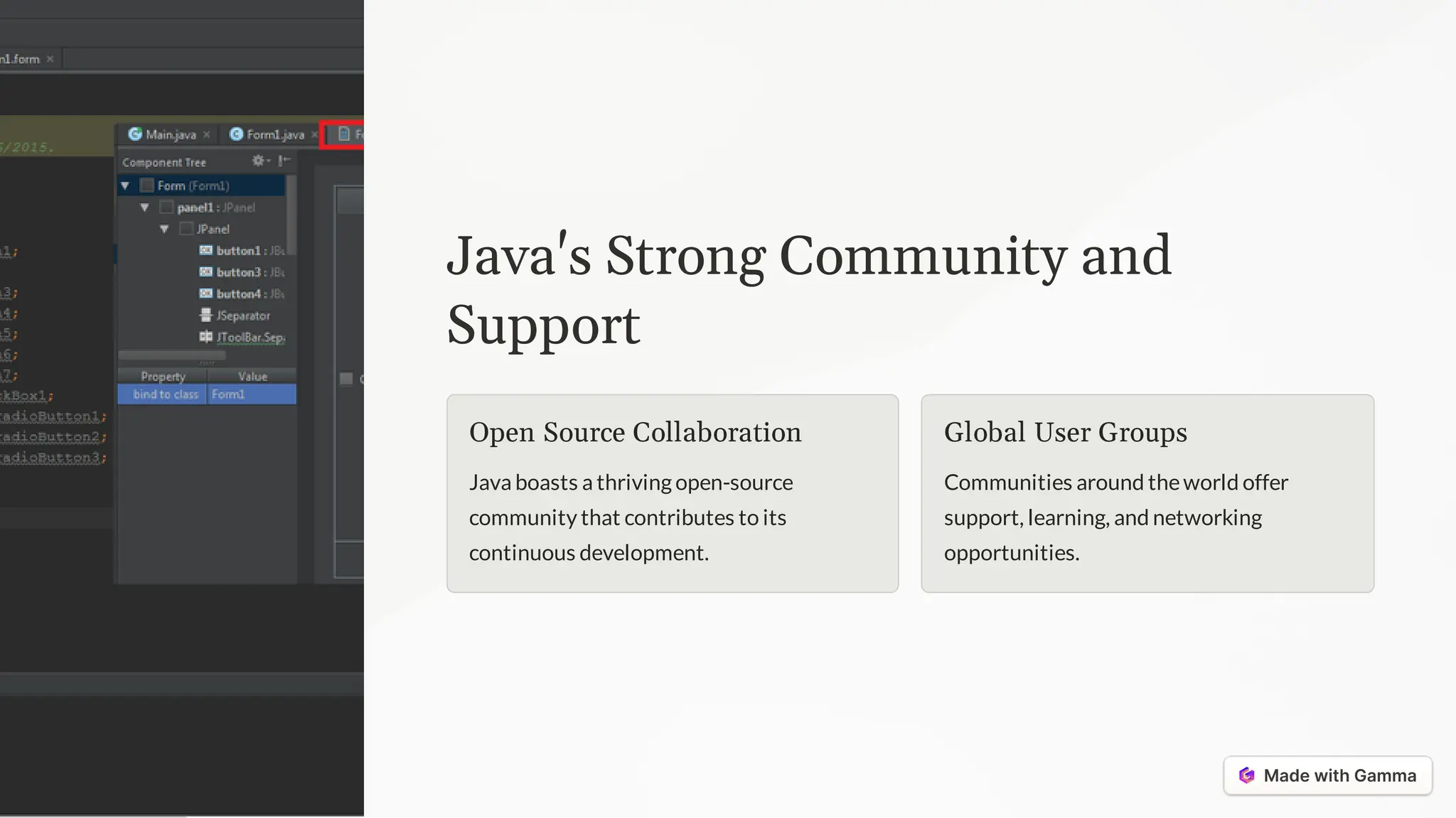Click the Component Tree vertical scrollbar
1456x818 pixels.
[291, 215]
